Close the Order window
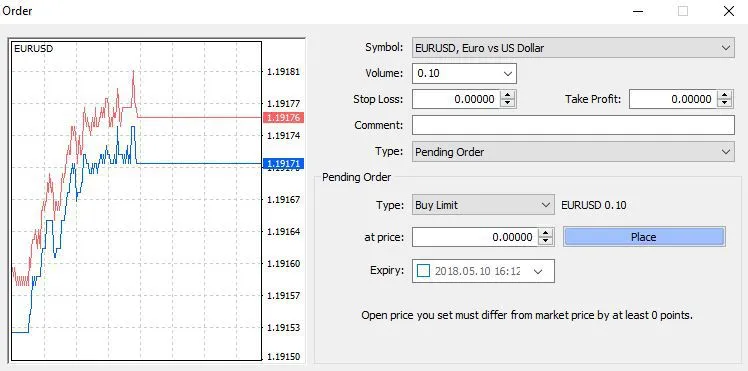Image resolution: width=748 pixels, height=371 pixels. coord(729,11)
